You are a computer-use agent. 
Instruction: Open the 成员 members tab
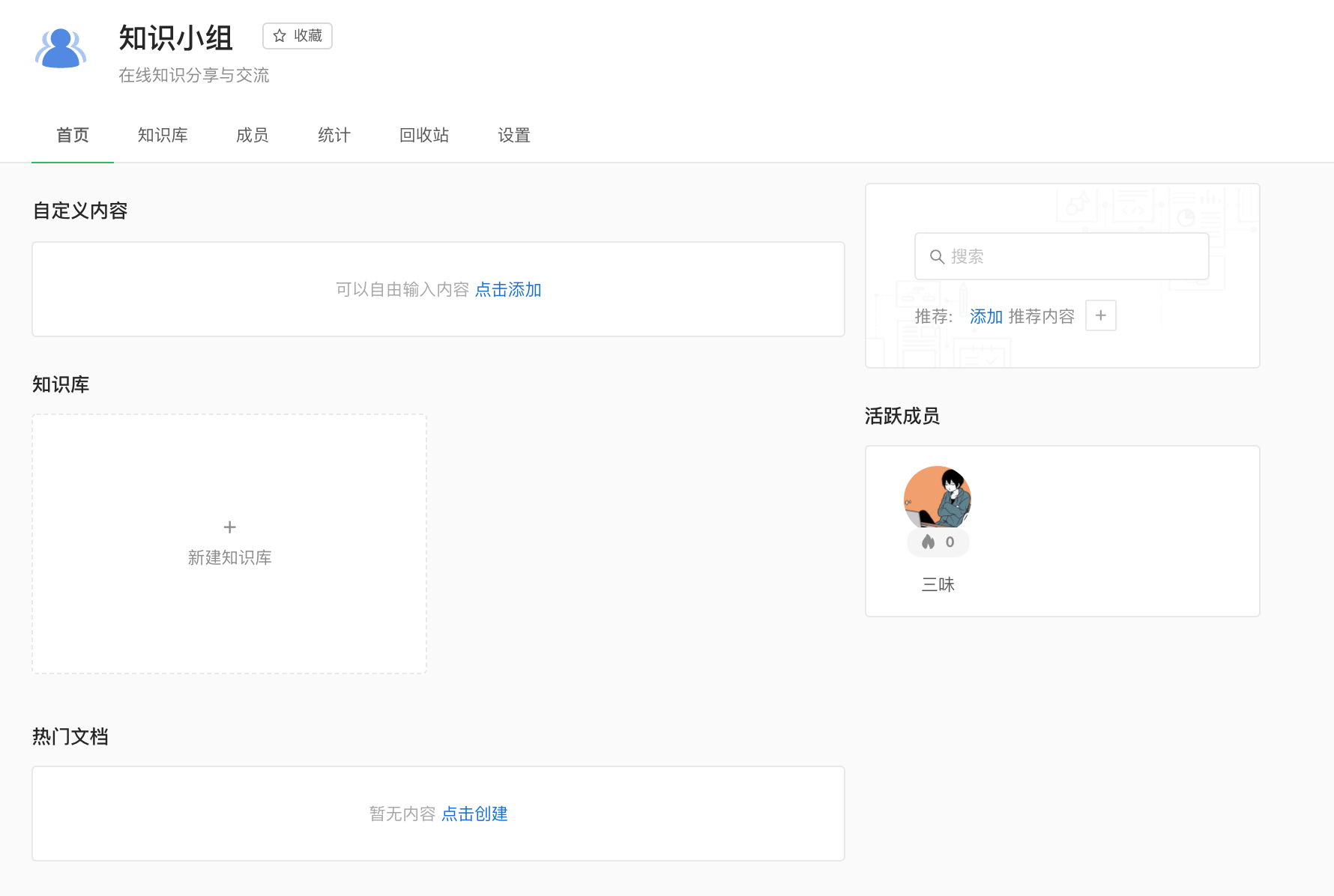click(253, 136)
